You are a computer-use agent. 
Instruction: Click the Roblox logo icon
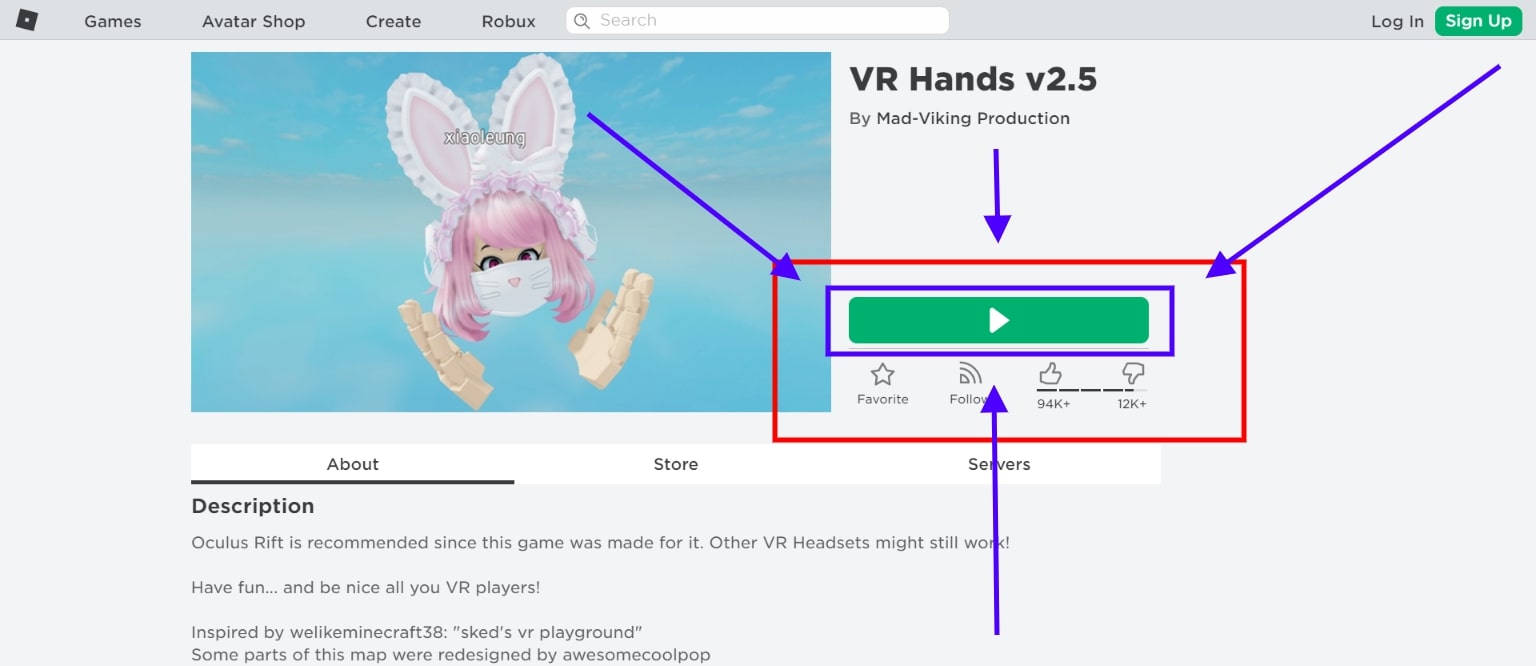[27, 19]
